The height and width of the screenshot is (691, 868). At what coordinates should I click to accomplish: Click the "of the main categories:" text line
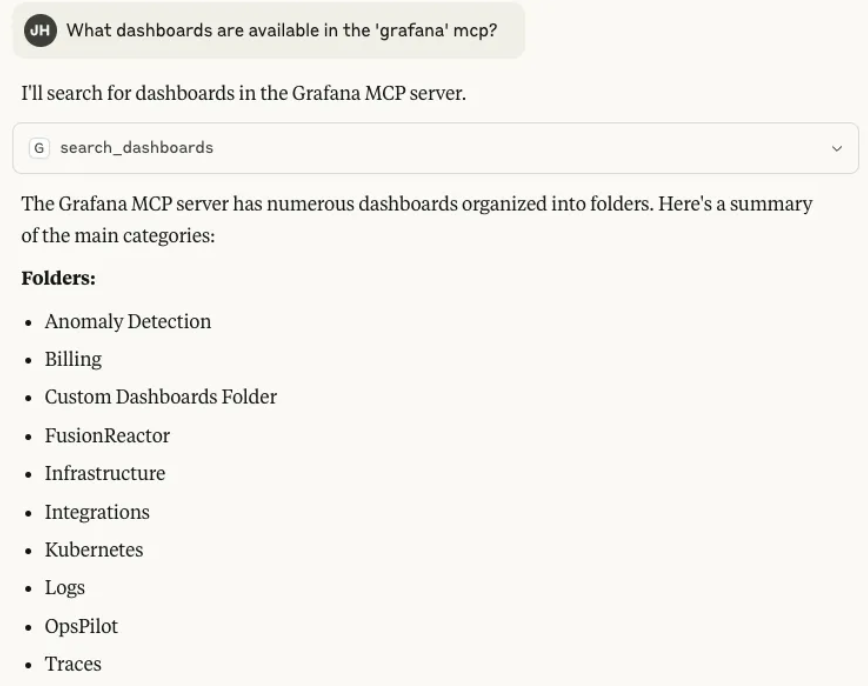coord(118,235)
